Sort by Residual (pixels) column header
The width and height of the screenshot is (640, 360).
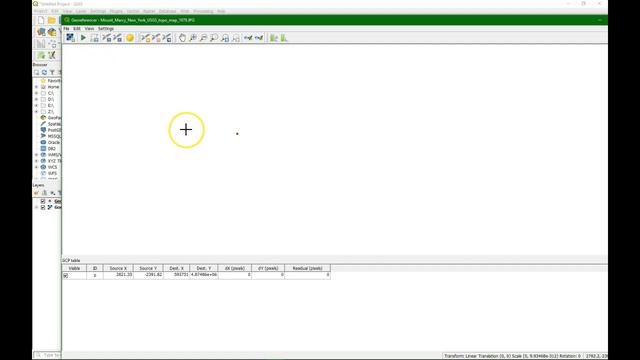click(307, 268)
